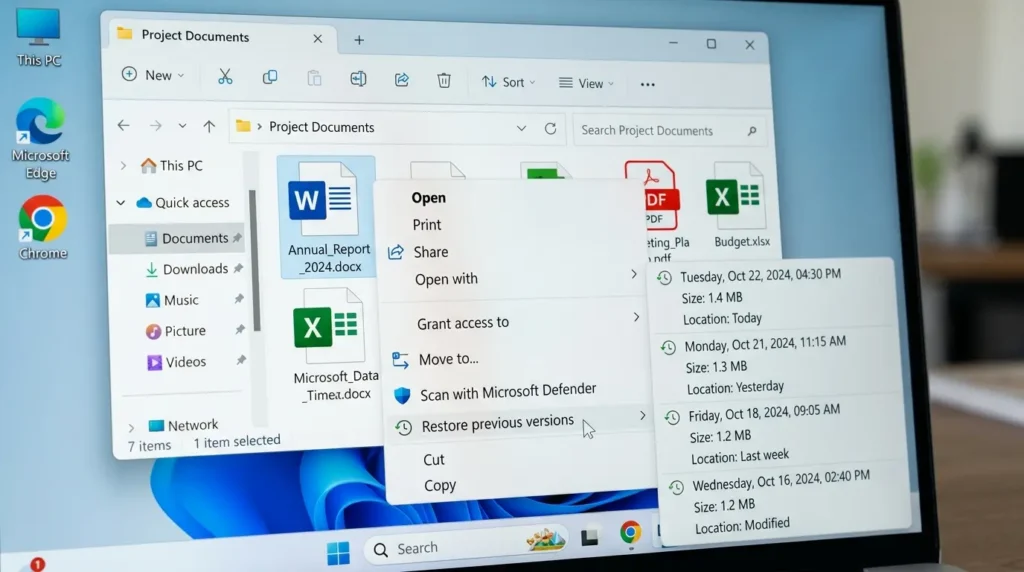The image size is (1024, 572).
Task: Select Scan with Microsoft Defender
Action: click(x=508, y=392)
